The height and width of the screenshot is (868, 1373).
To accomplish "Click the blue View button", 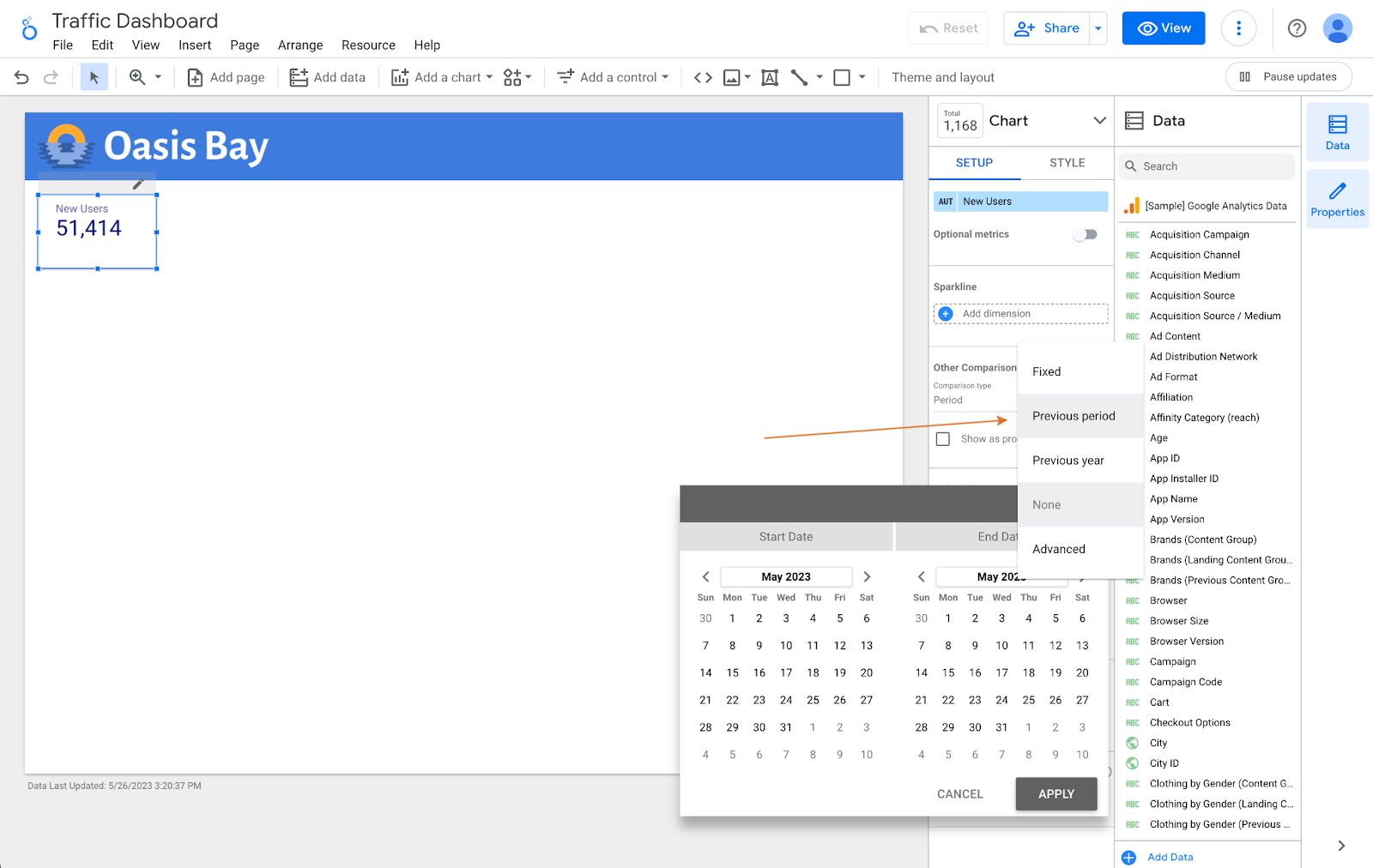I will point(1163,28).
